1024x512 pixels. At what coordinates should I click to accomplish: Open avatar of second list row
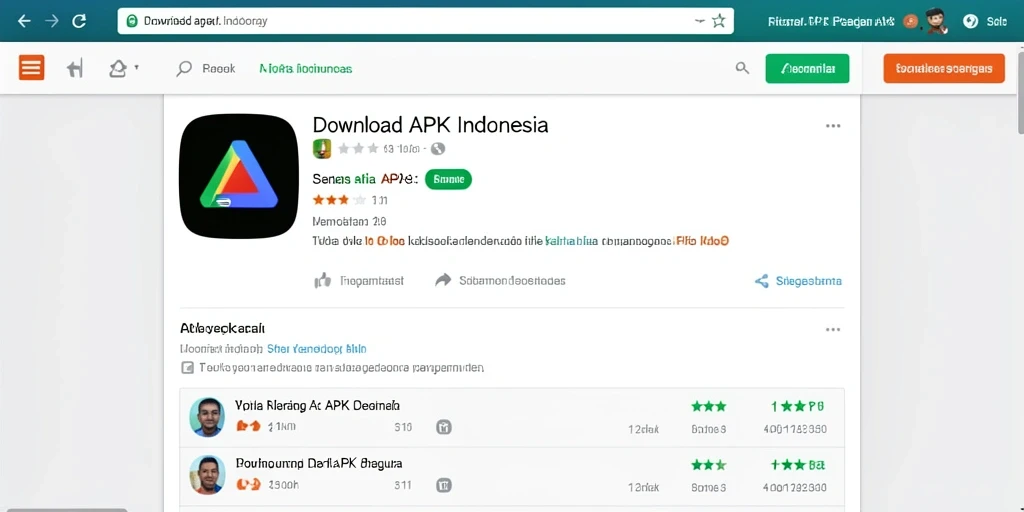(x=207, y=475)
